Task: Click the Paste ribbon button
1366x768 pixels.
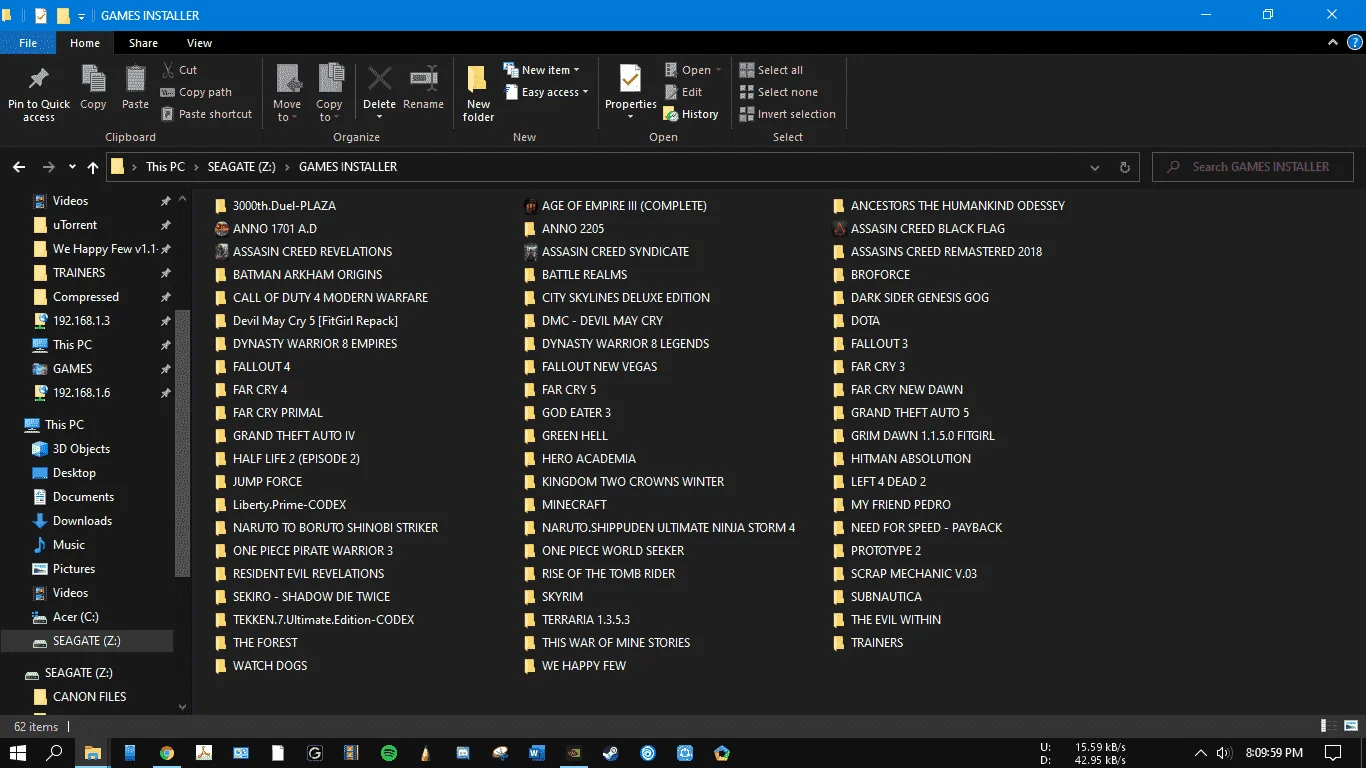Action: click(135, 87)
